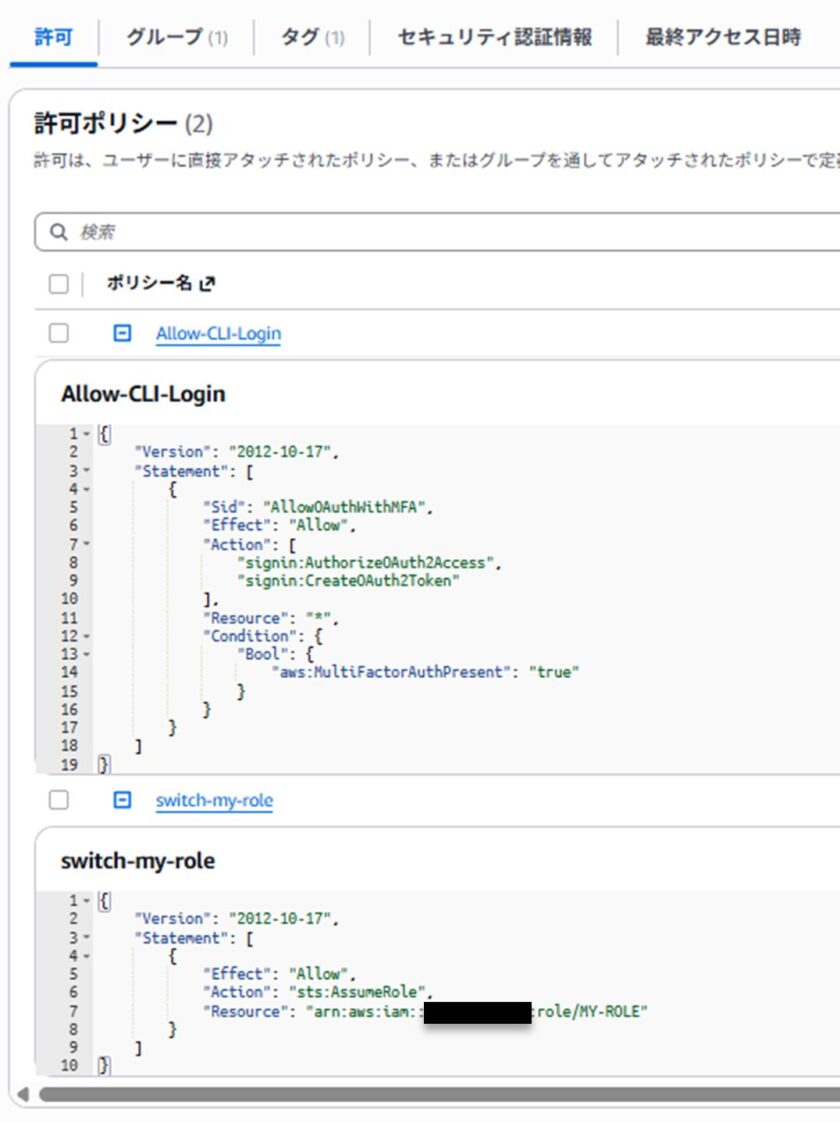Image resolution: width=840 pixels, height=1123 pixels.
Task: Click the "aws:MultiFactorAuthPresent" condition key
Action: (x=391, y=673)
